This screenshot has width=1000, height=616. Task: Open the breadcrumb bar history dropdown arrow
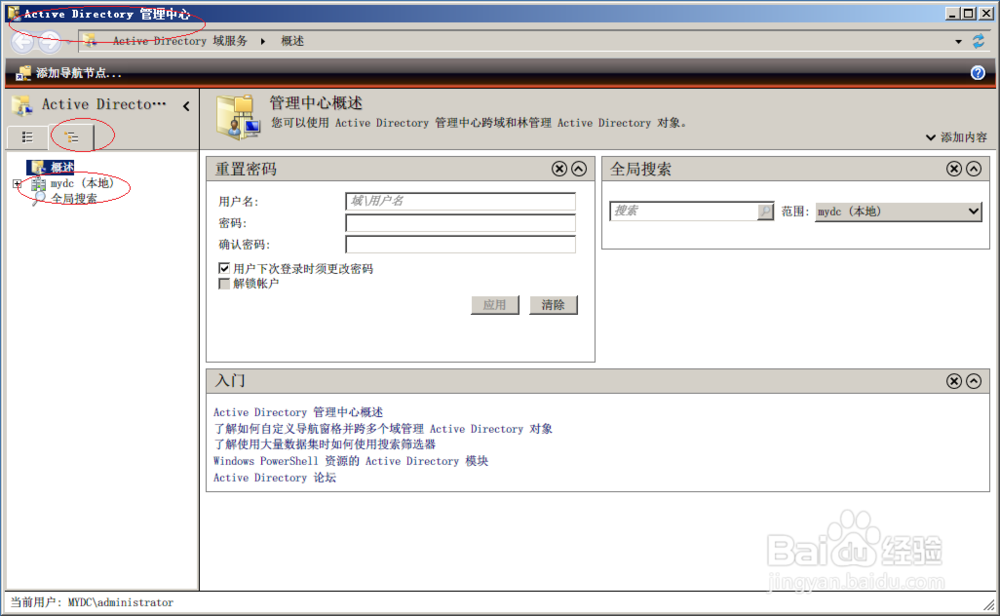pyautogui.click(x=958, y=42)
